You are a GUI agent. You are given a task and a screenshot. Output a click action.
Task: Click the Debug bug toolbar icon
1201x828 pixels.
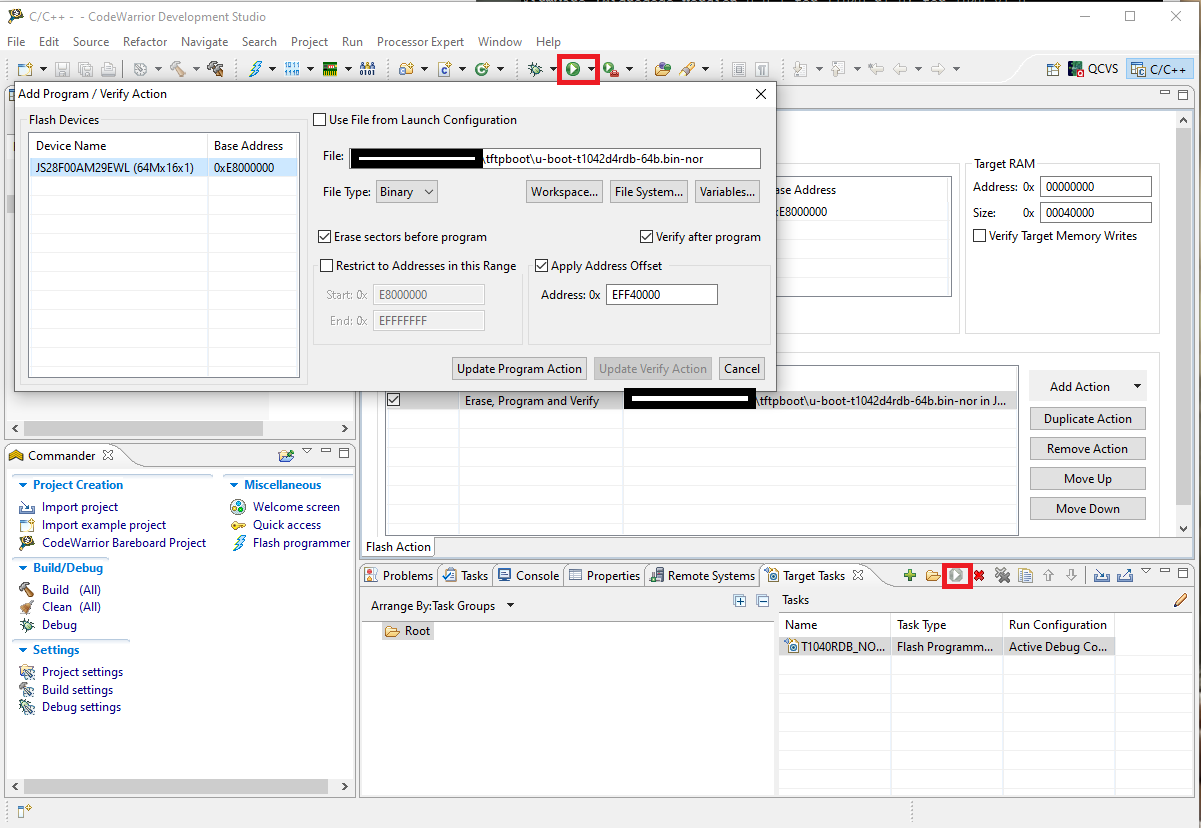click(535, 69)
